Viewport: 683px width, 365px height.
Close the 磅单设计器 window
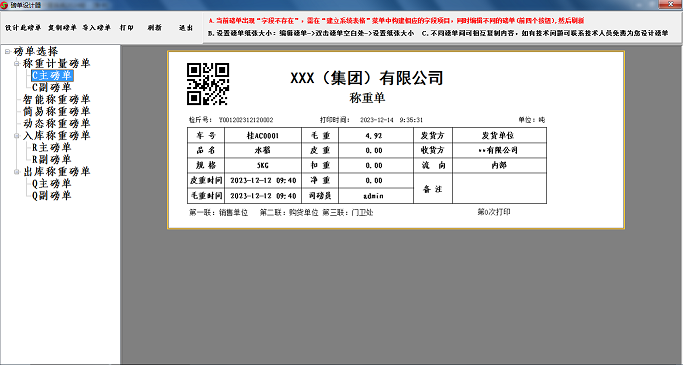[671, 4]
